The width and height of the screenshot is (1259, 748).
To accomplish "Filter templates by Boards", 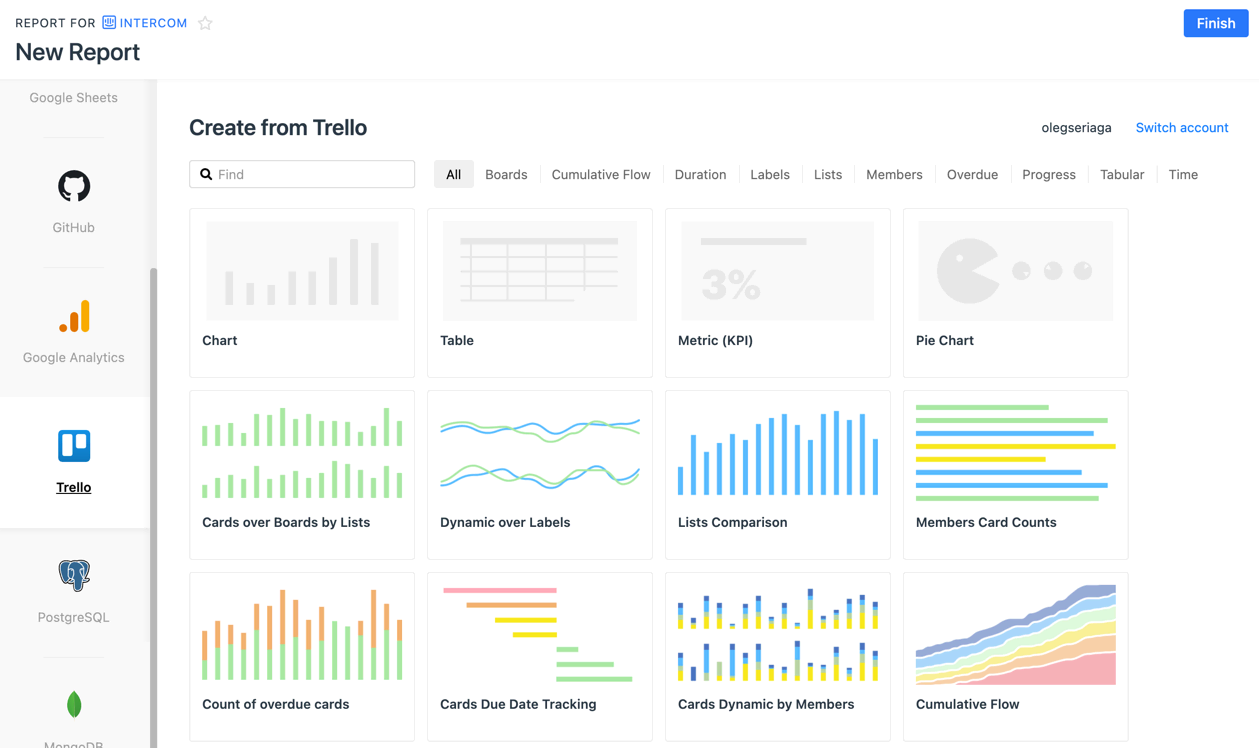I will pos(506,174).
